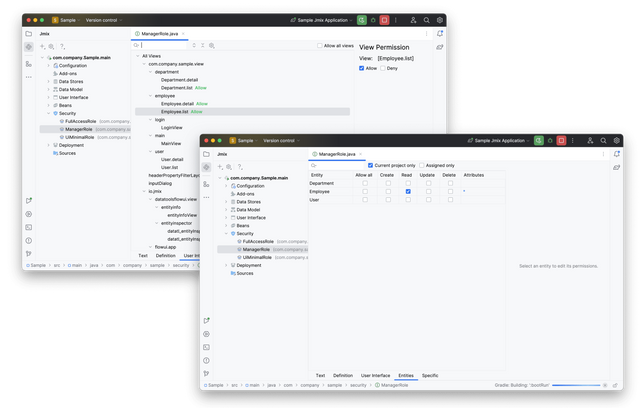The image size is (640, 408).
Task: Click the run button in the front window toolbar
Action: [x=538, y=140]
